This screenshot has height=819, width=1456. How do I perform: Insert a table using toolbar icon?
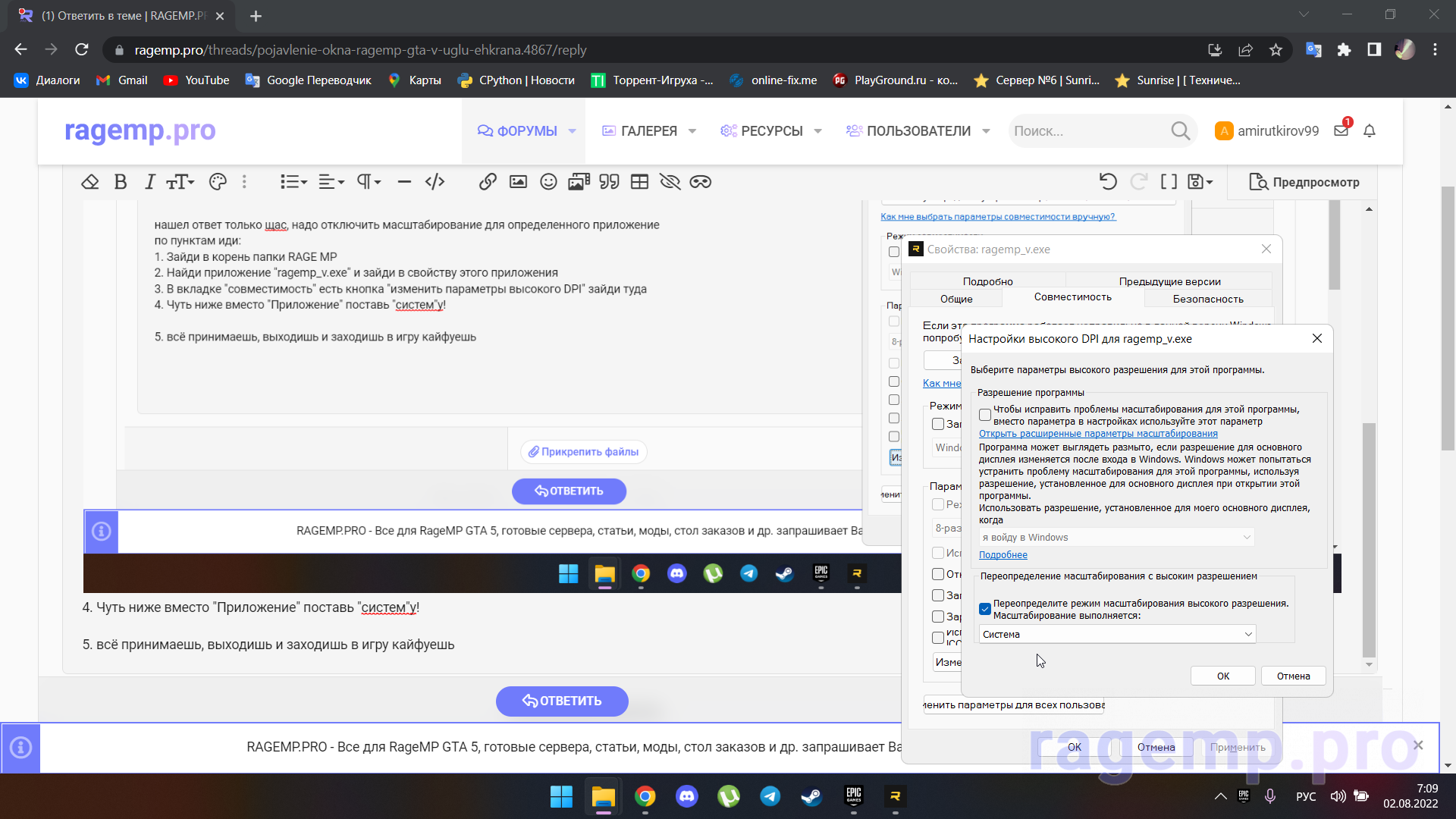tap(639, 182)
